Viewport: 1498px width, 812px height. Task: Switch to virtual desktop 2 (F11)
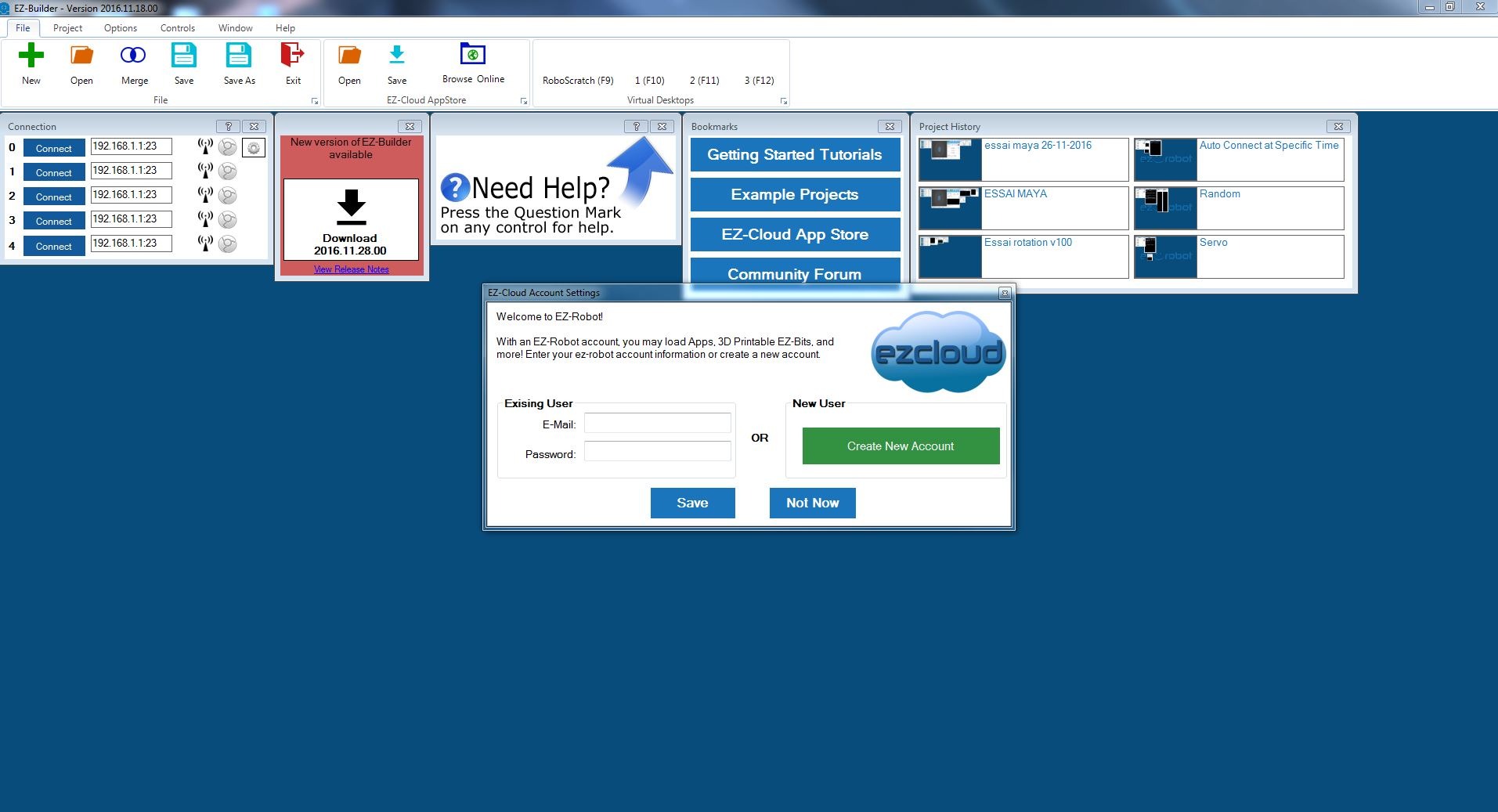(x=705, y=81)
